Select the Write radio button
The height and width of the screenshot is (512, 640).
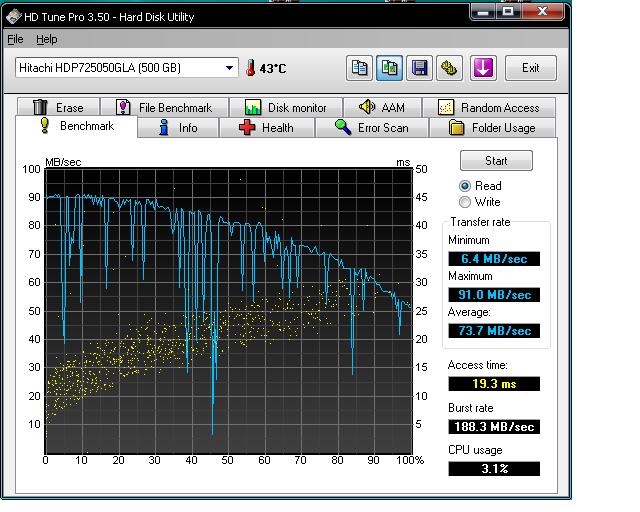point(465,202)
